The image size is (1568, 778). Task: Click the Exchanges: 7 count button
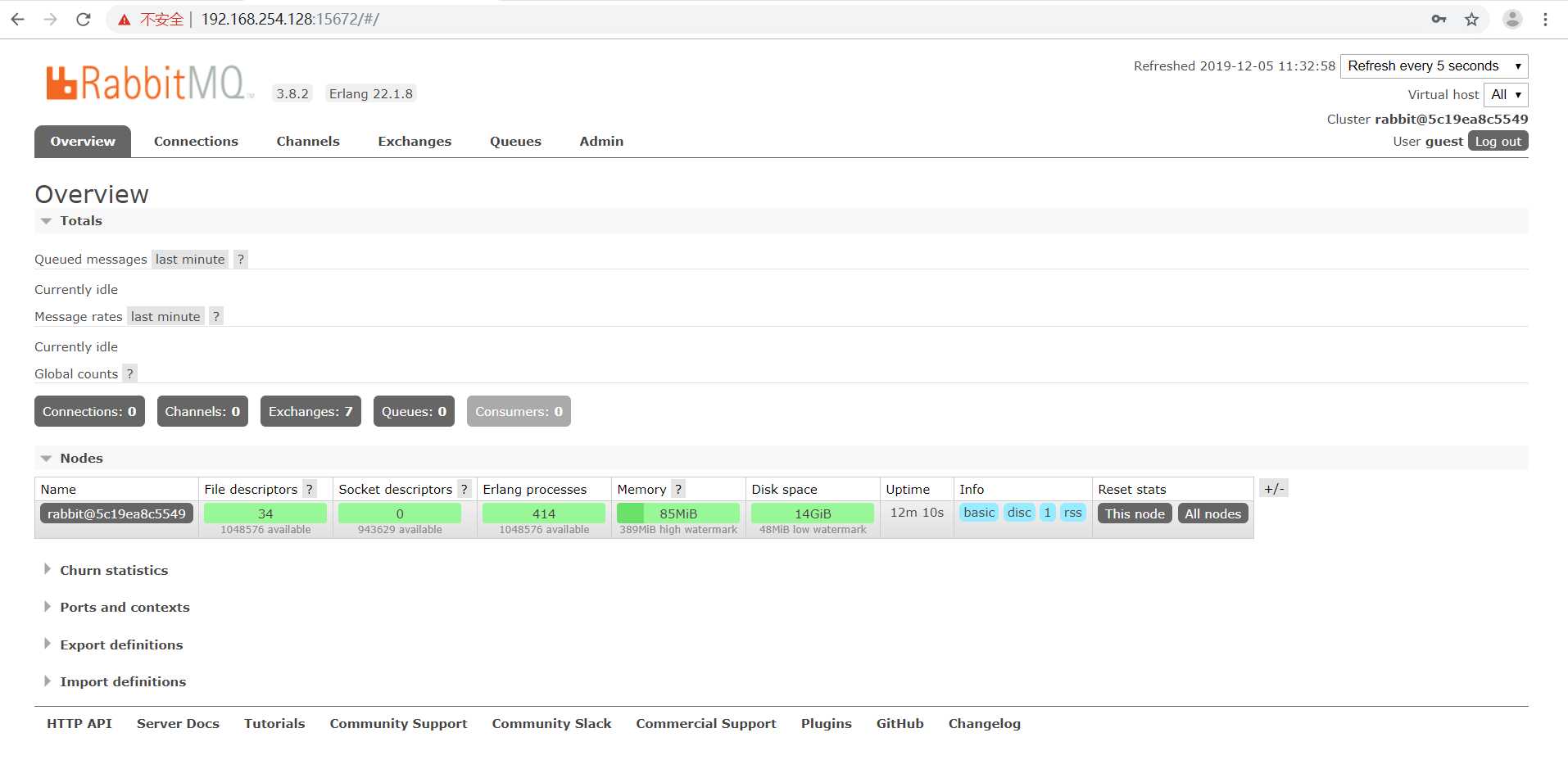pos(310,411)
